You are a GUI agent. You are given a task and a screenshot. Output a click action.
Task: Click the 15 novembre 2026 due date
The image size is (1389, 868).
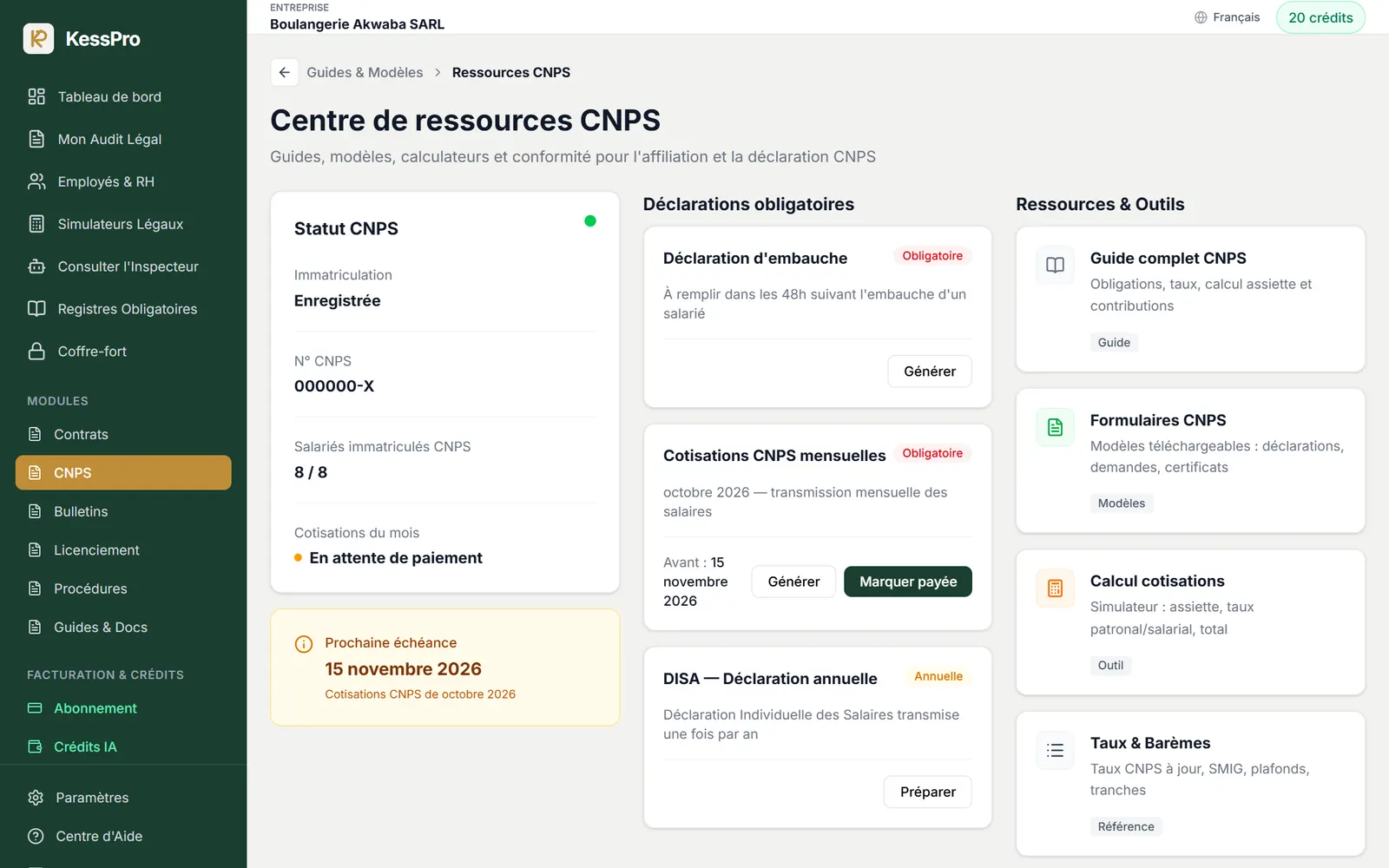403,669
